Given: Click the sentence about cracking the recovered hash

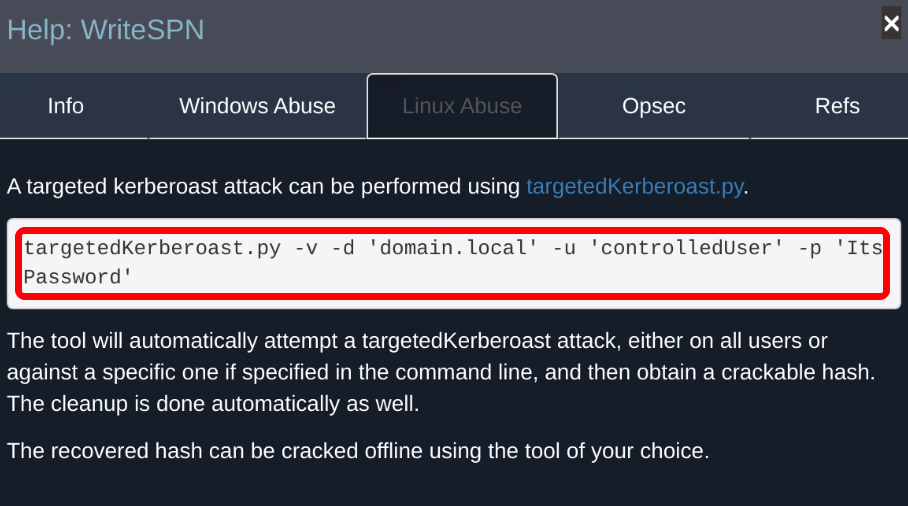Looking at the screenshot, I should 358,451.
